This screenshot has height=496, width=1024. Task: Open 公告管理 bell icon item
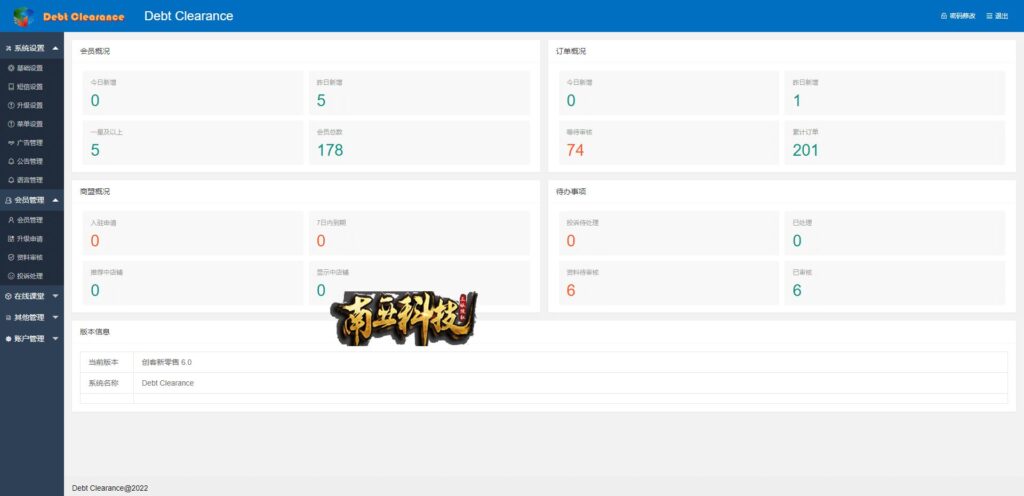26,161
